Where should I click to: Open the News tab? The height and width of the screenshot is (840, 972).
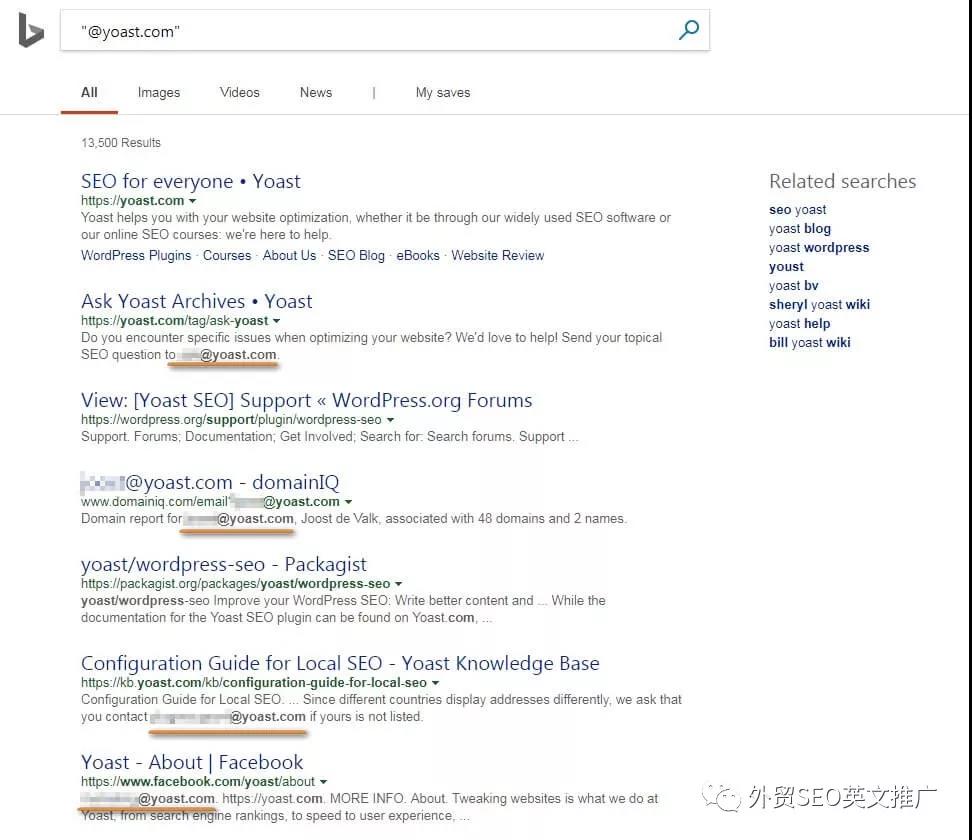tap(316, 92)
